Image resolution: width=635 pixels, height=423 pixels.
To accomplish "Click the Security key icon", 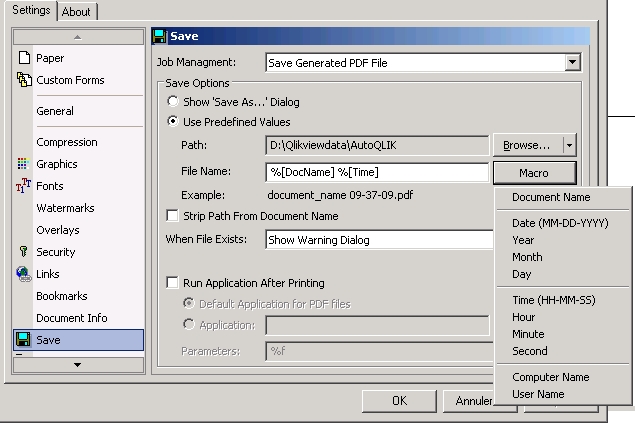I will tap(23, 251).
